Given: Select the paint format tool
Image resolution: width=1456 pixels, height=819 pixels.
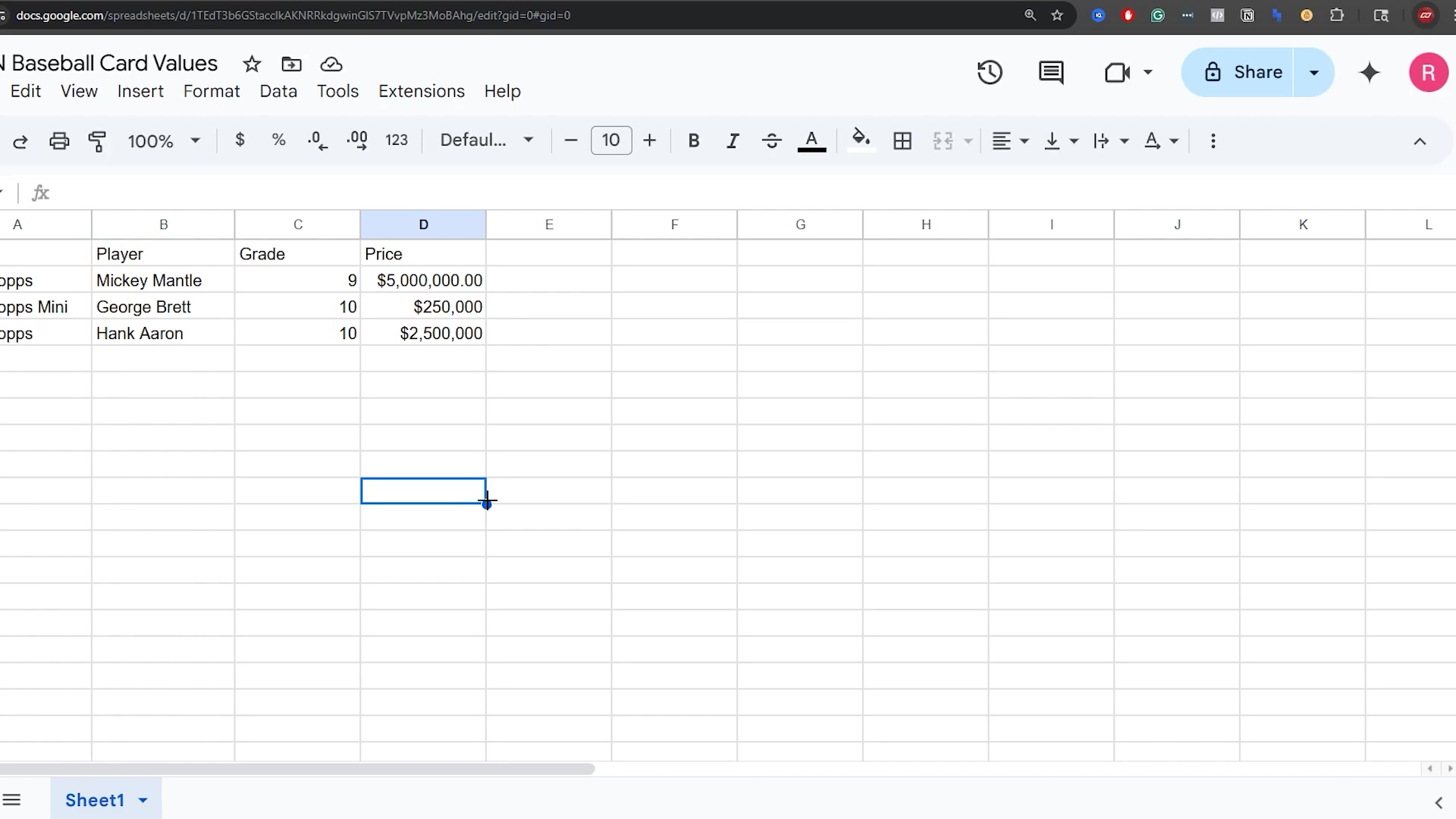Looking at the screenshot, I should coord(97,141).
